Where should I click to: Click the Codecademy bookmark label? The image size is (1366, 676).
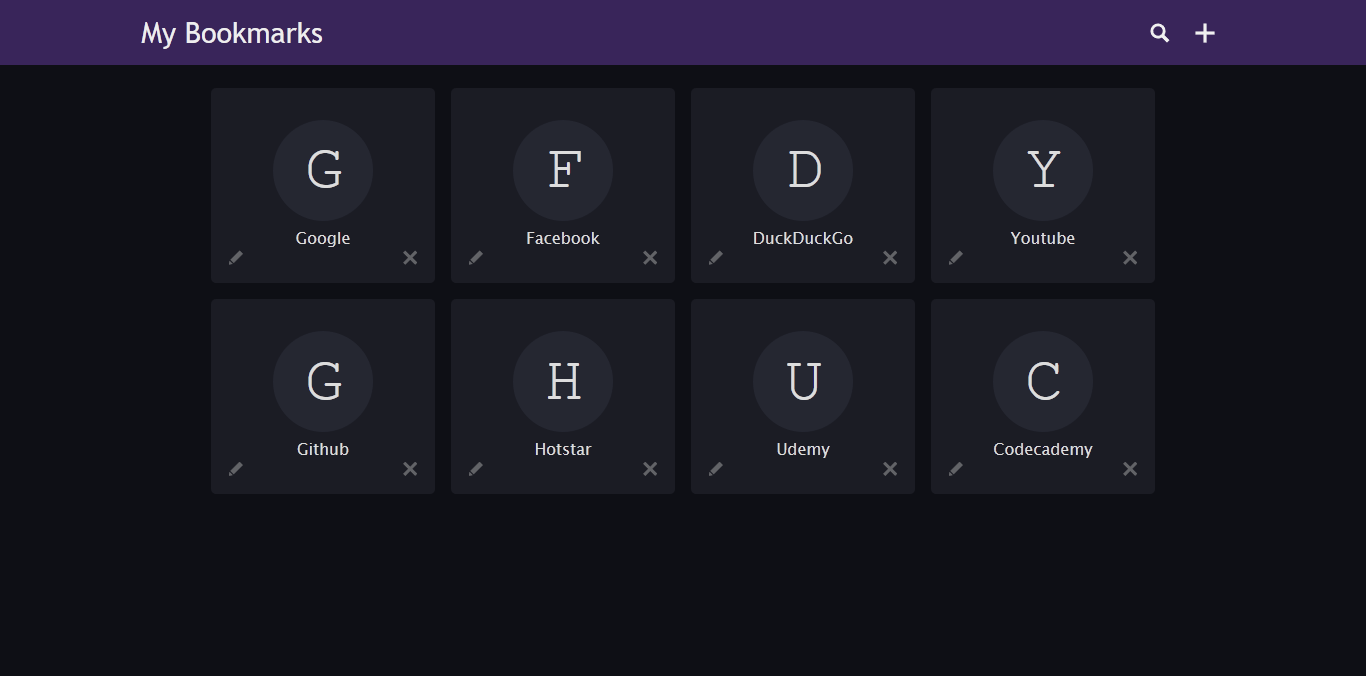1043,450
